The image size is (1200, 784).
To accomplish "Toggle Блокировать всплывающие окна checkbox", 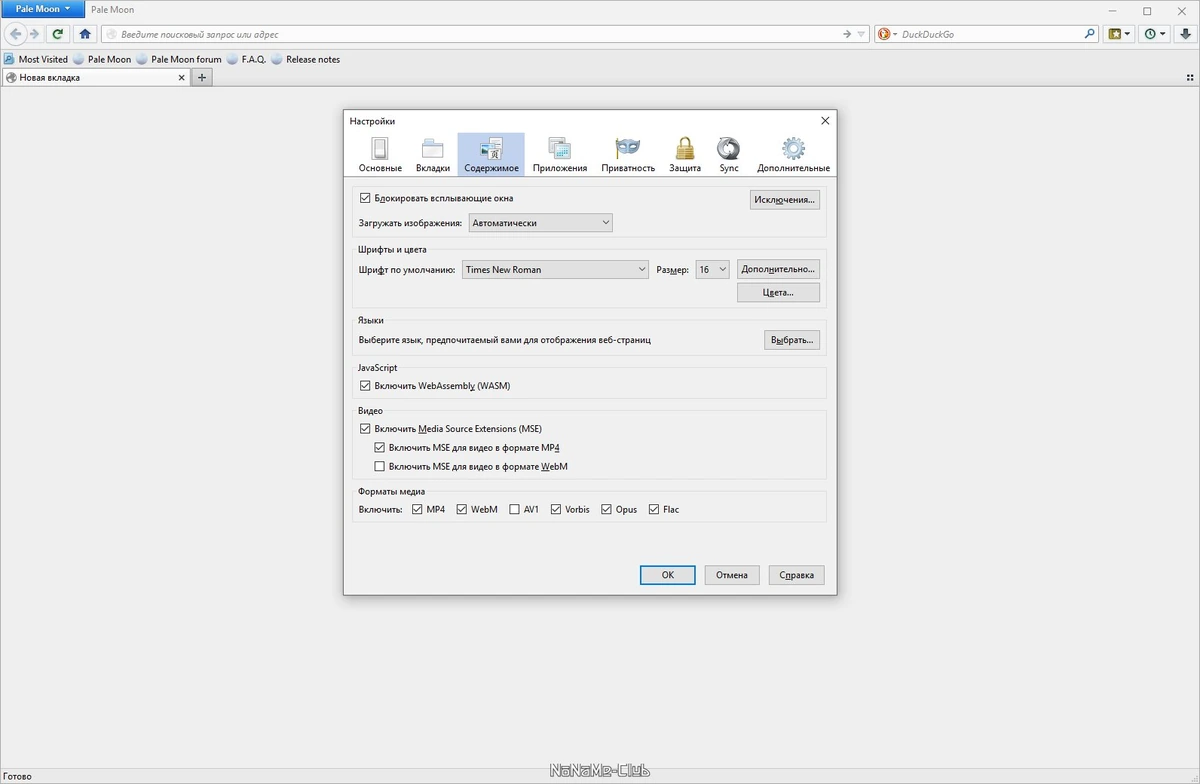I will tap(435, 198).
